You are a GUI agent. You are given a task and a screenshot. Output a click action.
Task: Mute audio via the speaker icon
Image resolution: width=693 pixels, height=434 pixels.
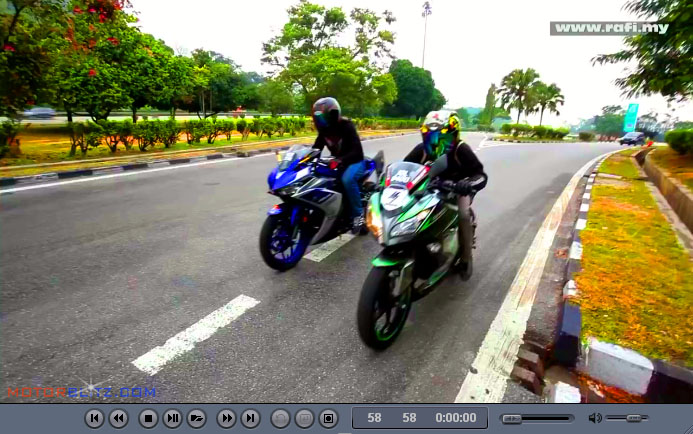pos(595,418)
